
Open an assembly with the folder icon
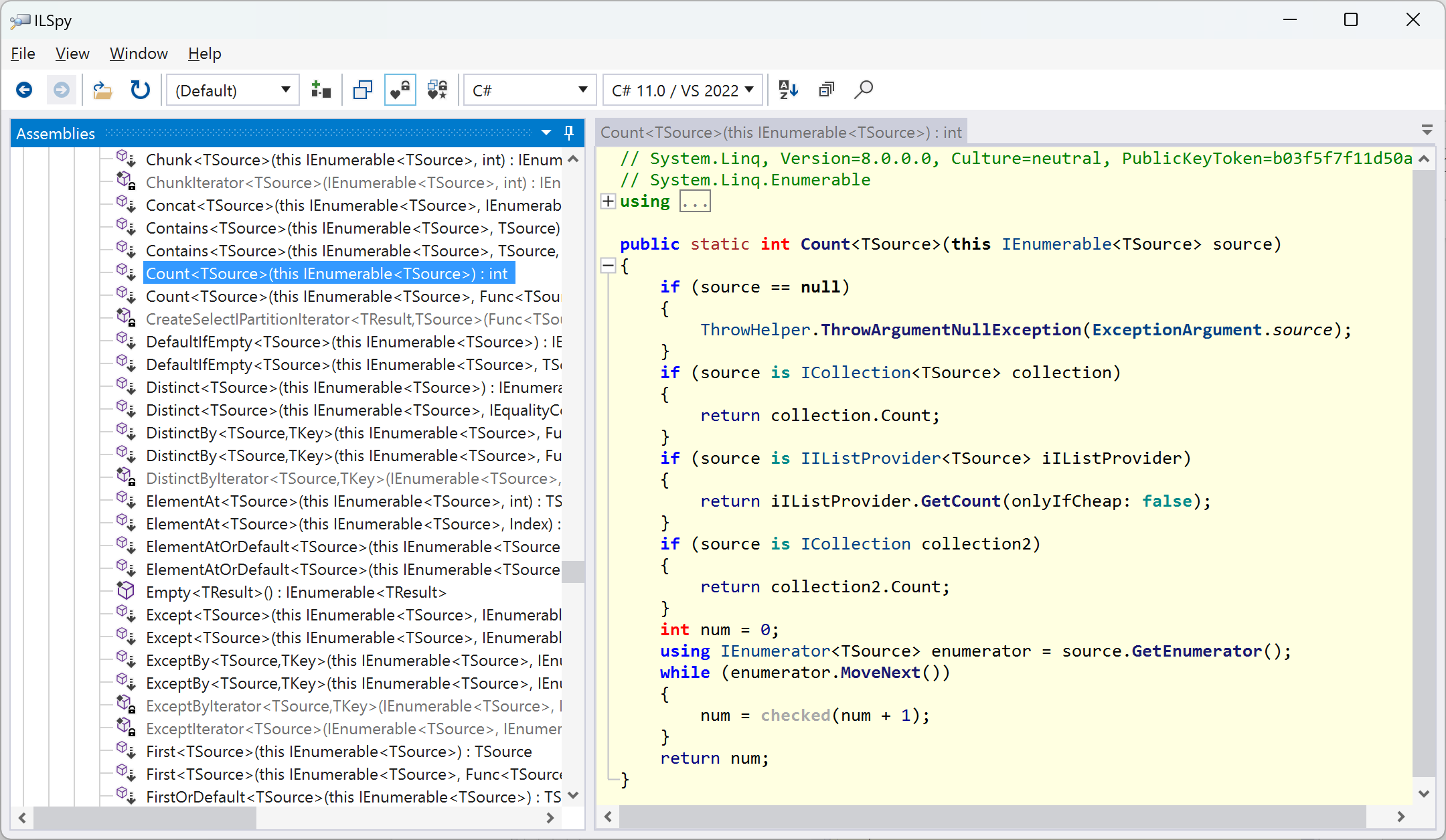coord(102,90)
